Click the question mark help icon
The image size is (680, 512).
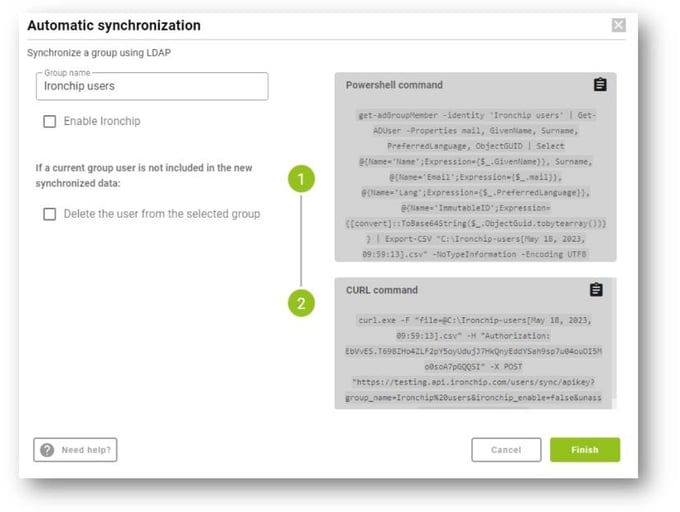point(47,450)
